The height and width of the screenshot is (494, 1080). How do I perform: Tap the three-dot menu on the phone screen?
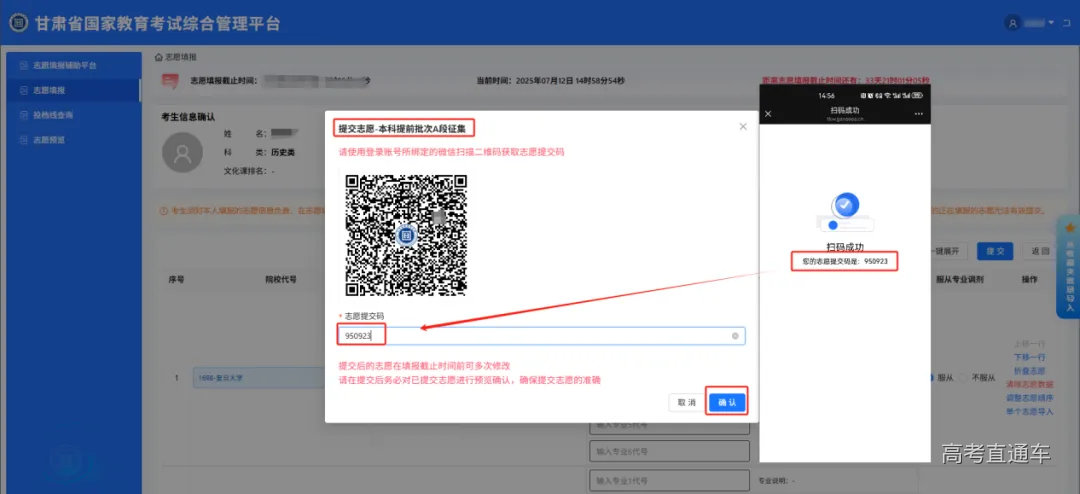tap(916, 114)
